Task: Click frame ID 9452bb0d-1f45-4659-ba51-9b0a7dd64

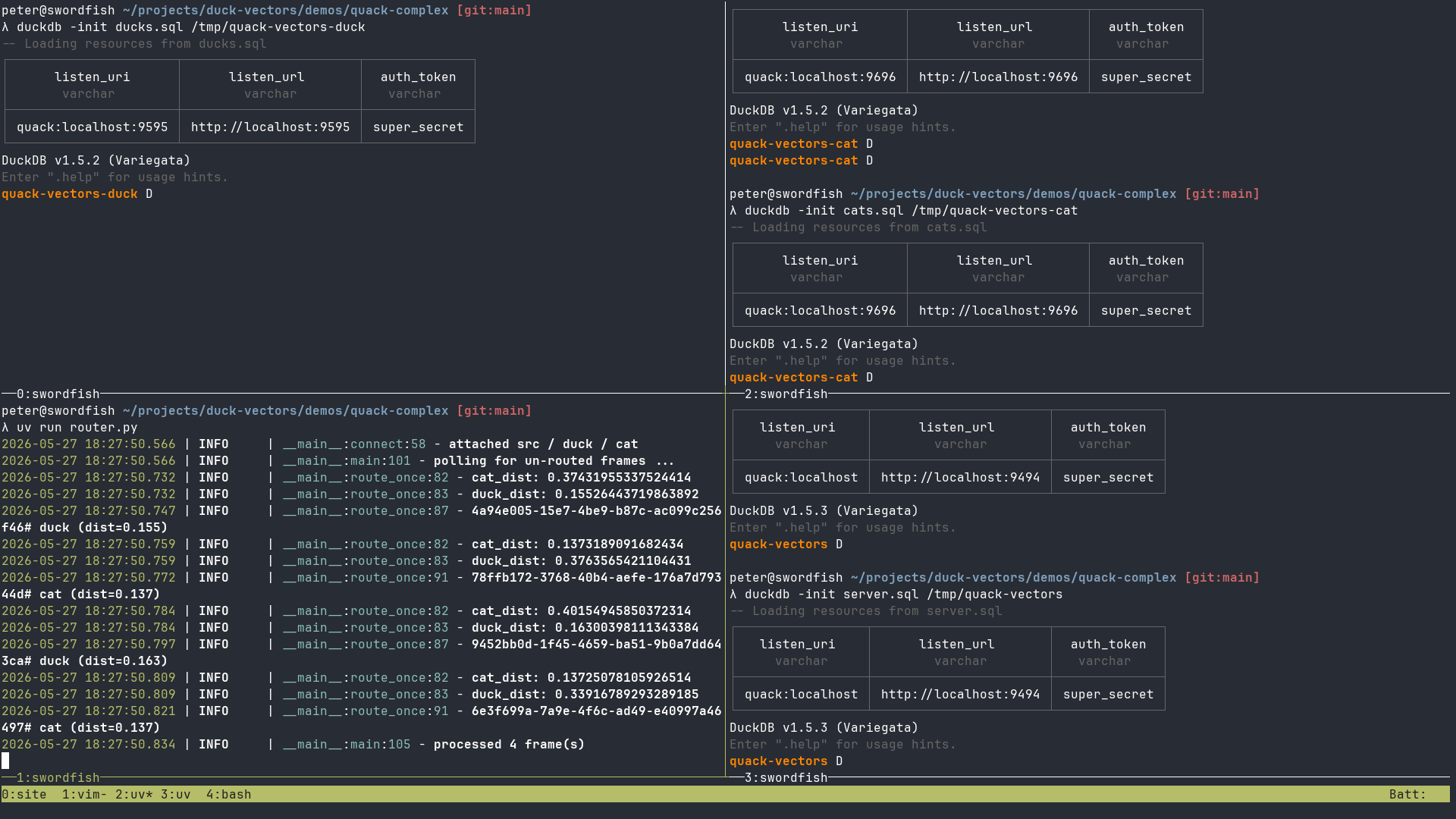Action: [x=597, y=644]
